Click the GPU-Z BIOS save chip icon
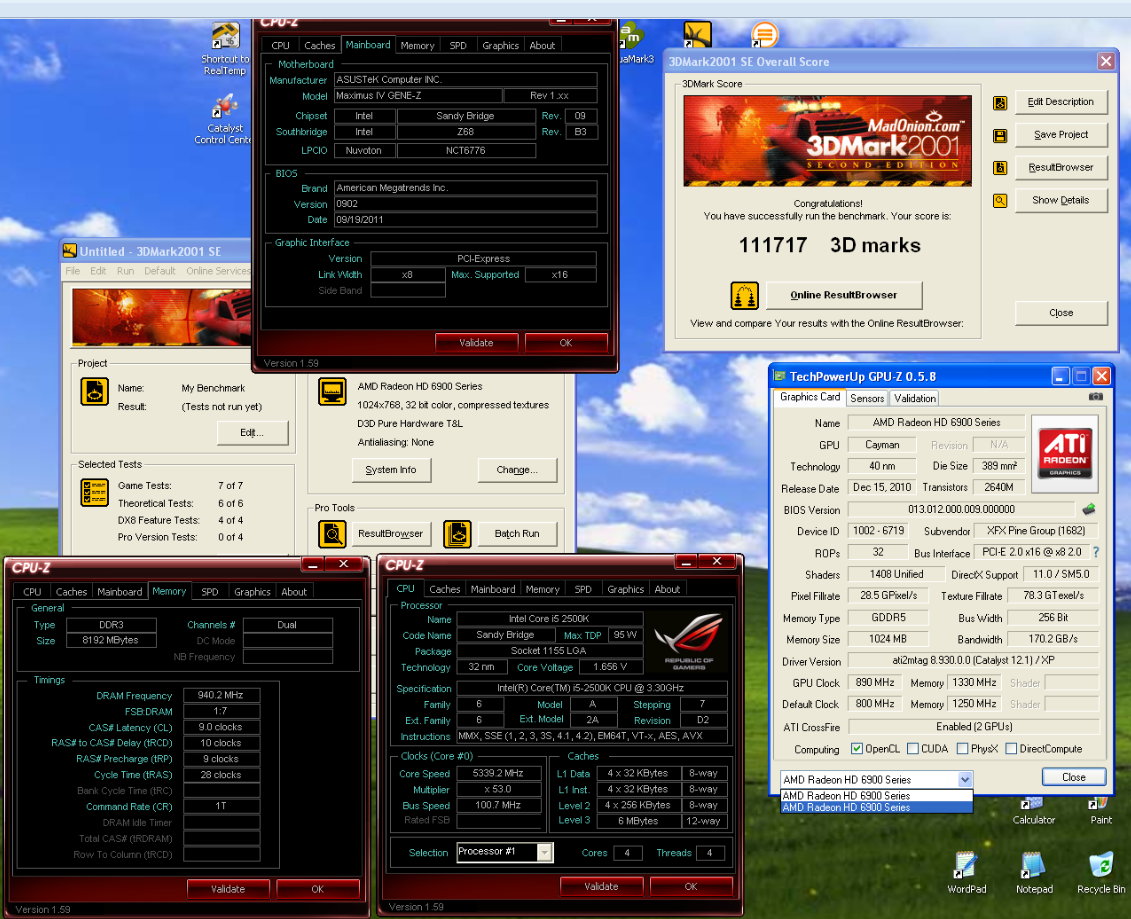Viewport: 1131px width, 919px height. [1088, 509]
